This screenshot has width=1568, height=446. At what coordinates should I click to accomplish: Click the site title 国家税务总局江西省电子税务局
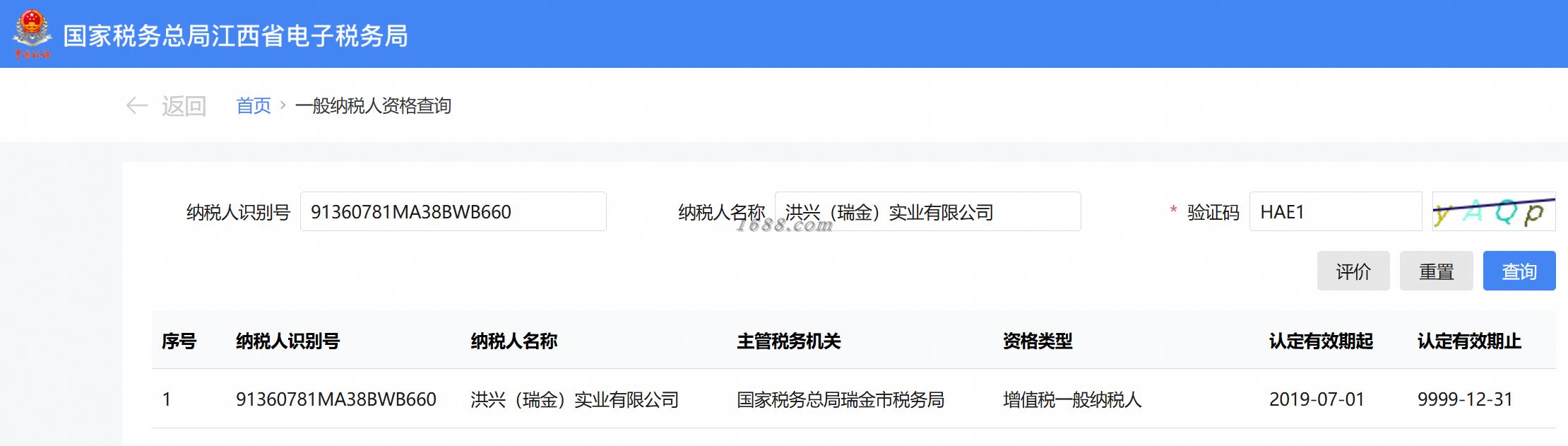[236, 35]
